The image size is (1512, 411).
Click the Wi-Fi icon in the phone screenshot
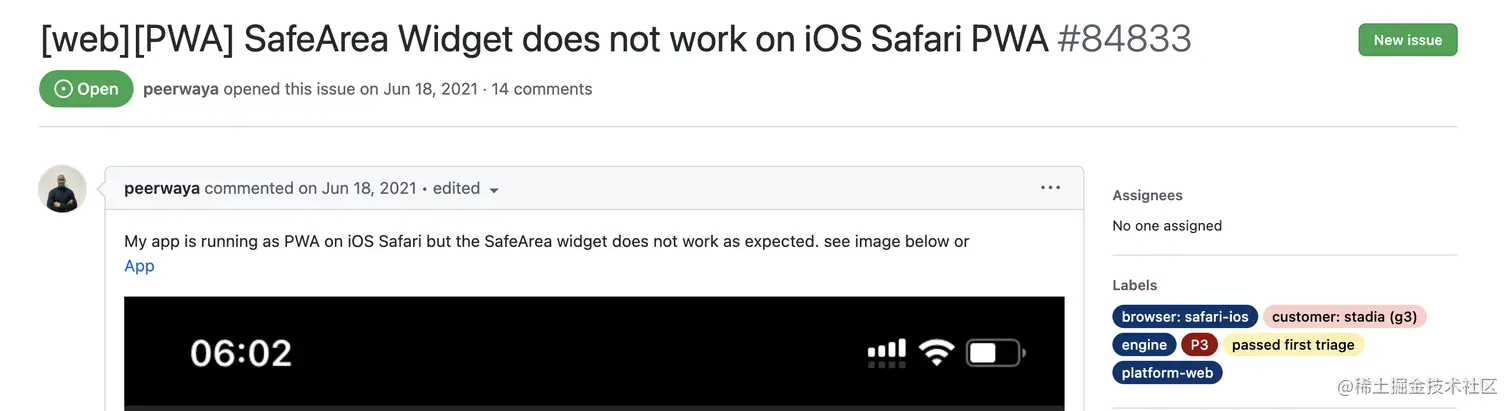936,352
